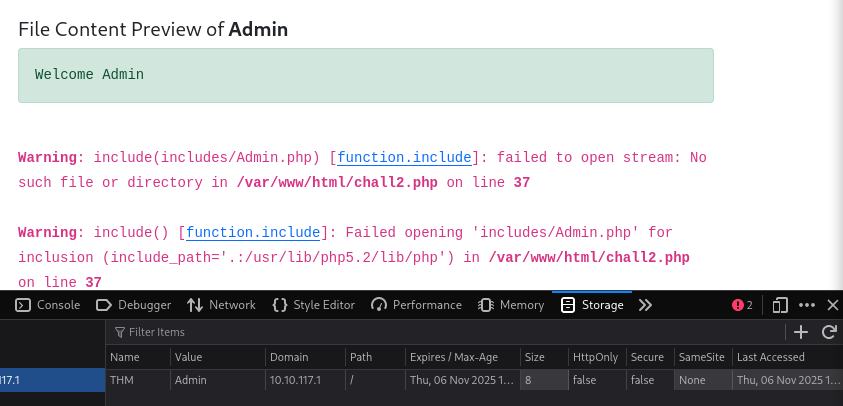
Task: Toggle responsive design mode icon
Action: click(780, 305)
